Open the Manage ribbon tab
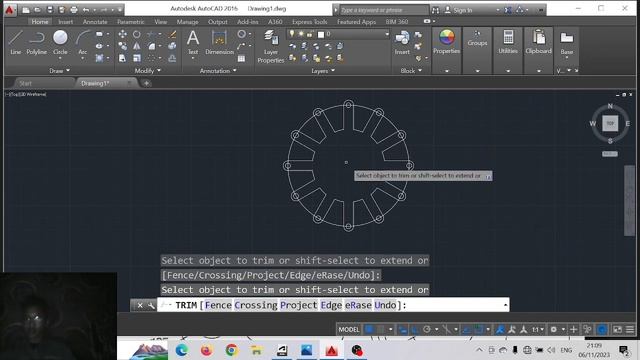Viewport: 640px width, 360px height. [x=187, y=22]
